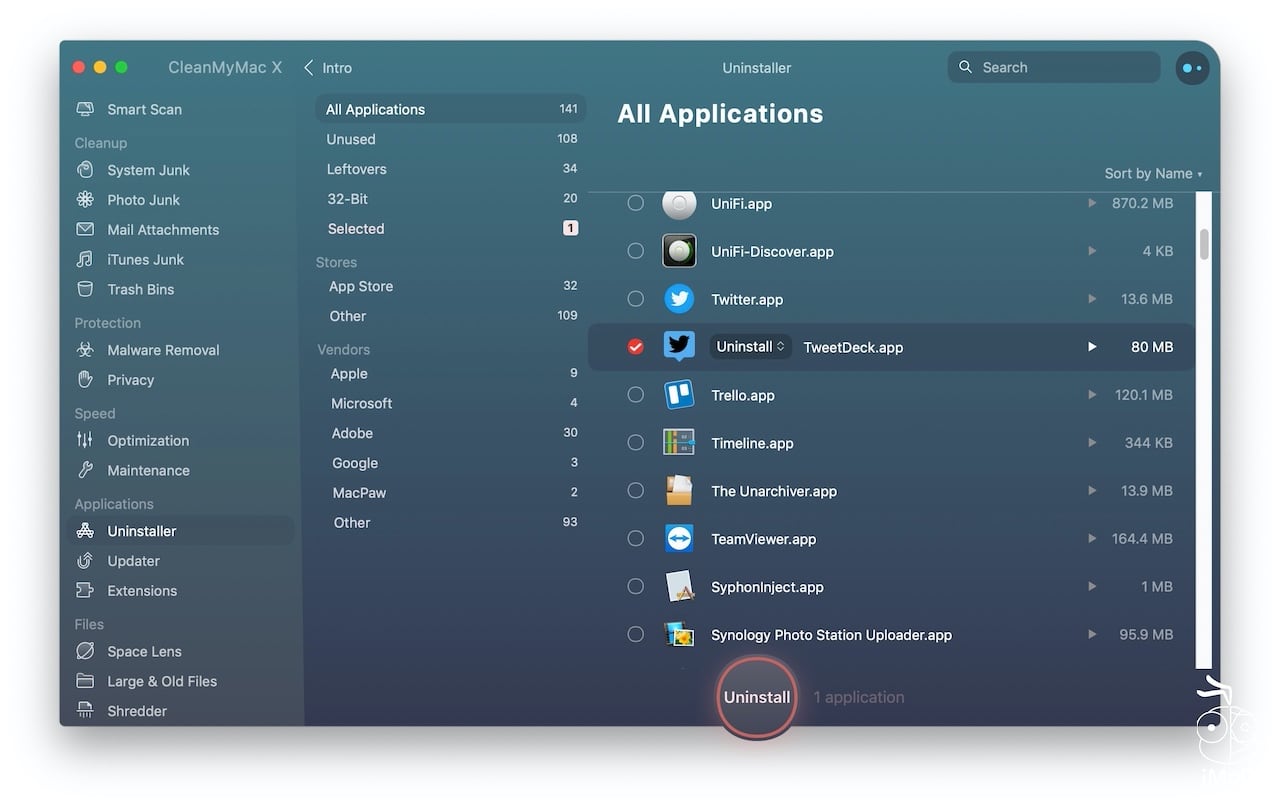
Task: Select the Photo Junk flower icon
Action: click(86, 200)
